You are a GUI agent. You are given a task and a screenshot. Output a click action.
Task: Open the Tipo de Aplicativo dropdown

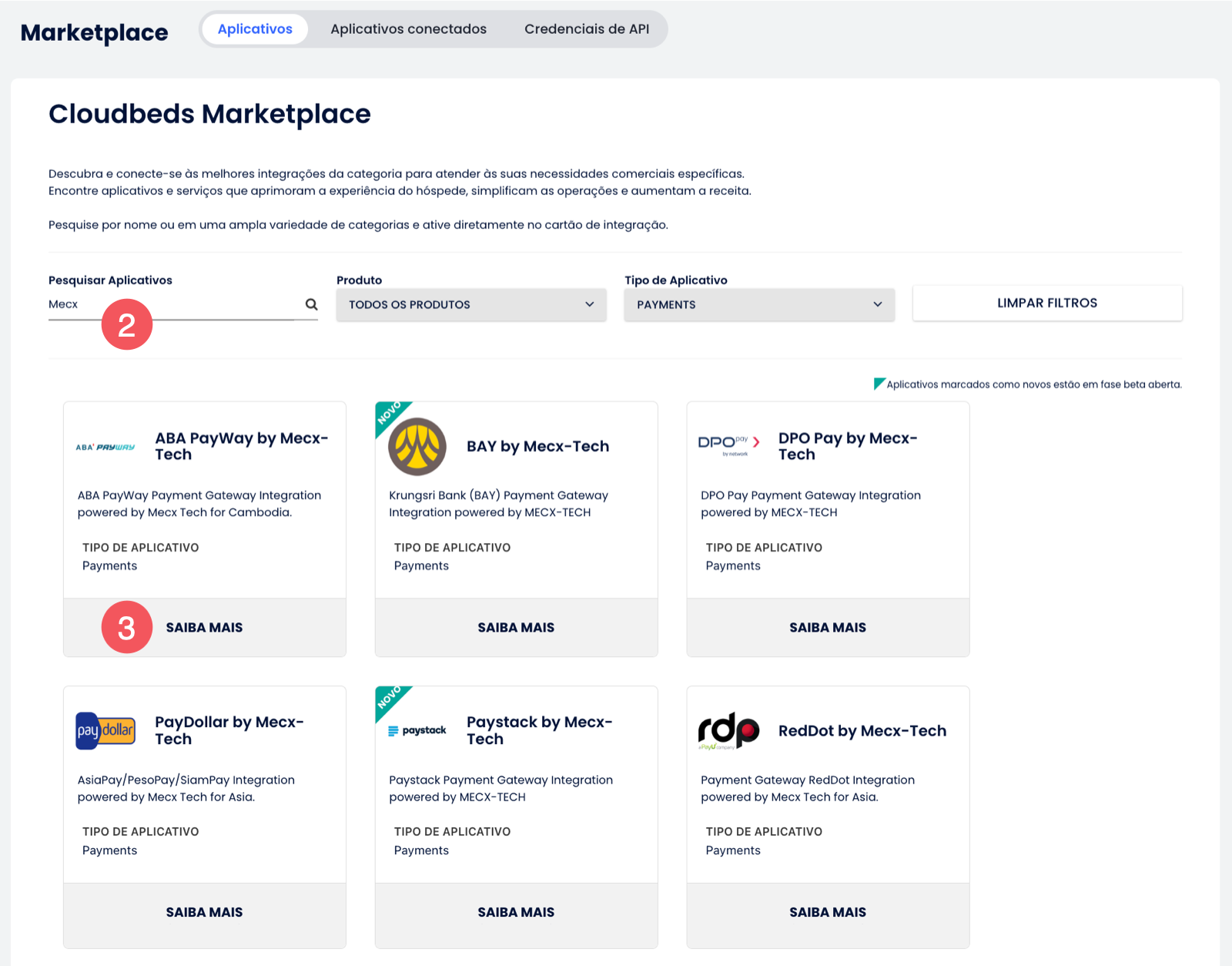[759, 305]
